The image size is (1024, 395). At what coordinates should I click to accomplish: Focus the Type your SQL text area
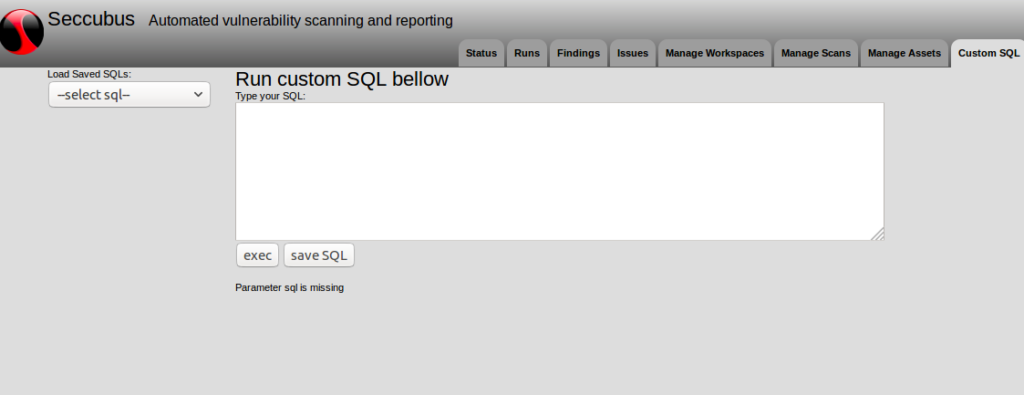point(560,171)
